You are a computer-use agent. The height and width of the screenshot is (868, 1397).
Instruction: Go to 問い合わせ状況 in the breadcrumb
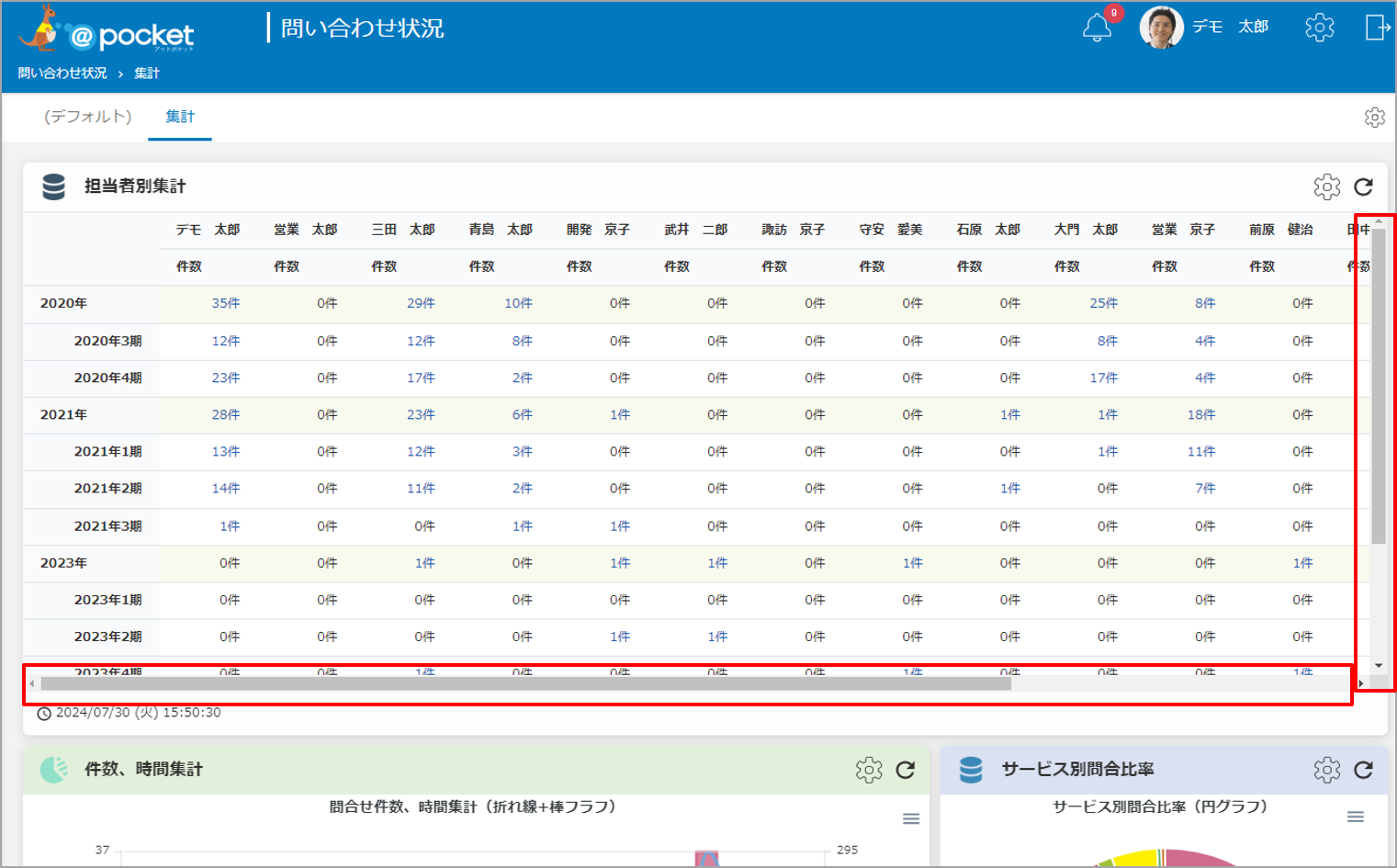click(62, 73)
